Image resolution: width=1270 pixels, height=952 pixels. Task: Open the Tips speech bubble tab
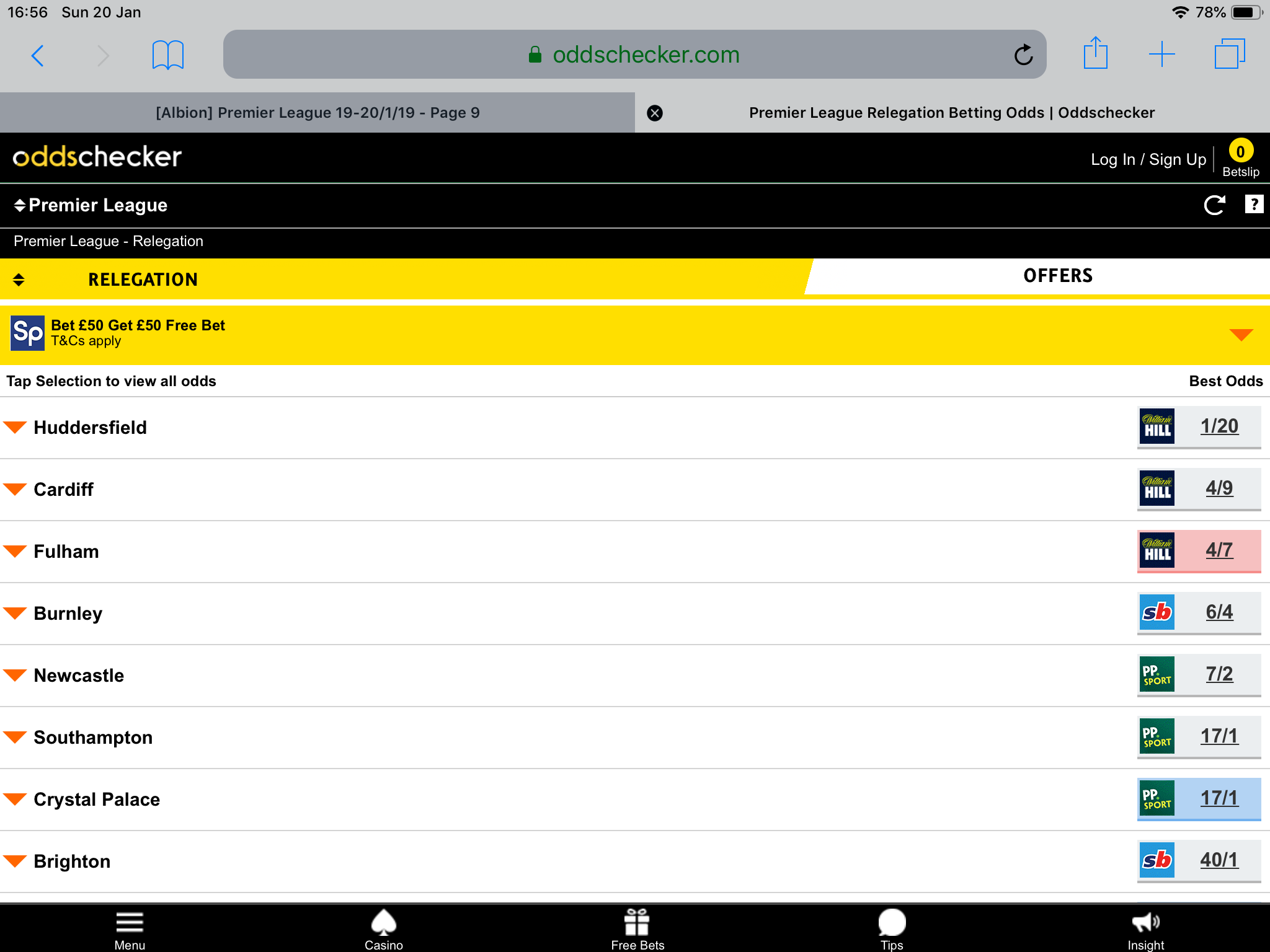[x=892, y=930]
